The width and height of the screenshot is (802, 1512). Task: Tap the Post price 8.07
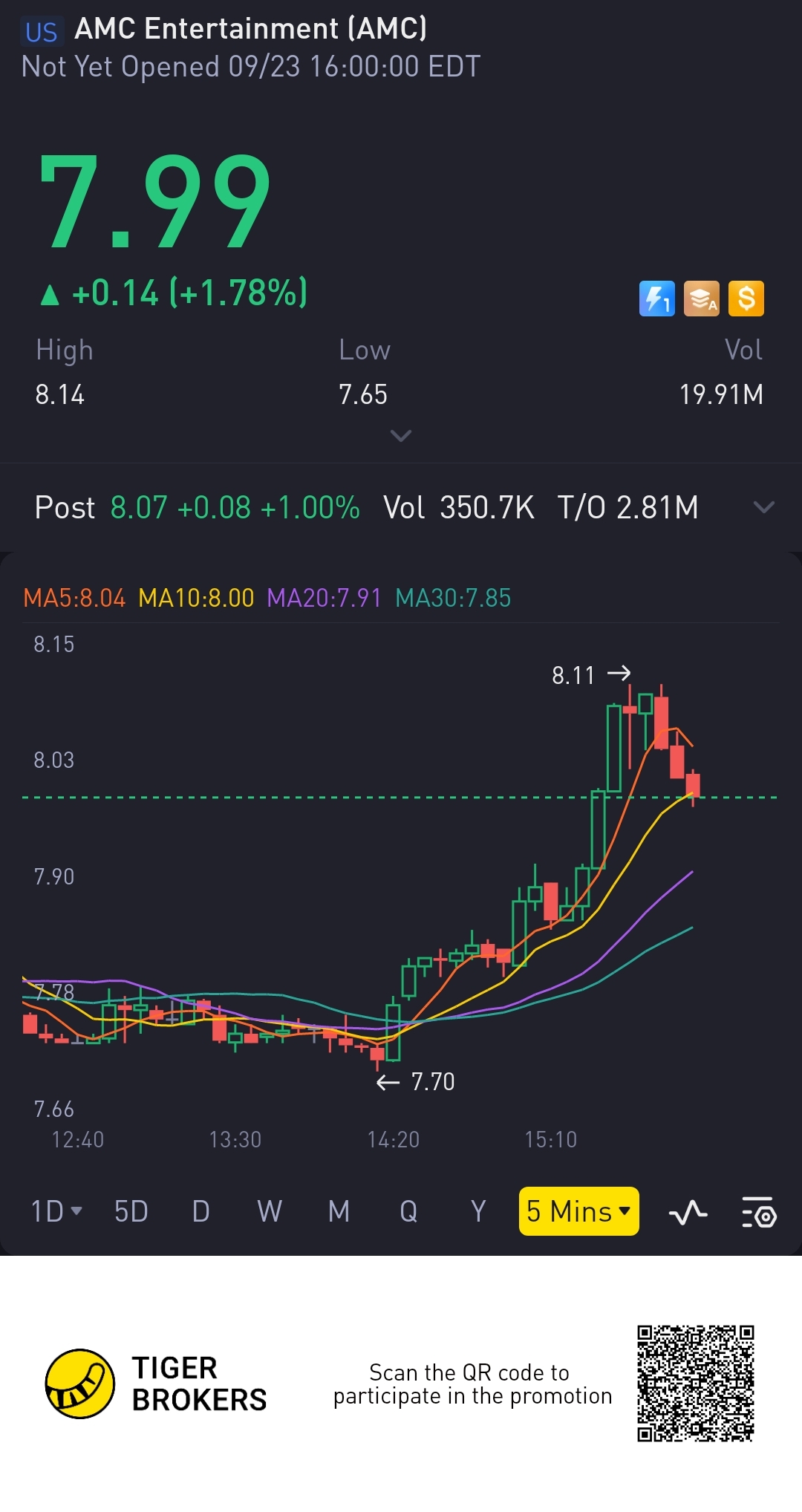pos(139,508)
